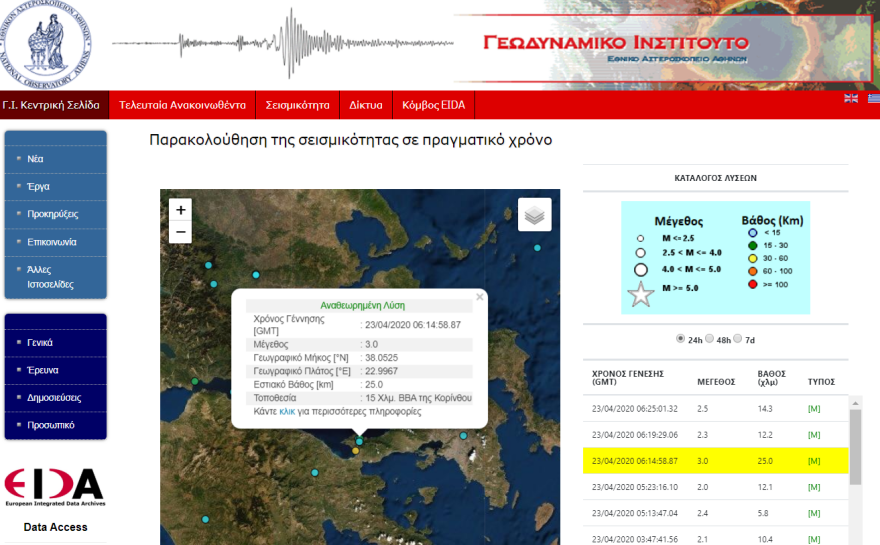Click the ΧΡΟΝΟΣ ΓΕΝΕΣΗΣ (GMT) column header
880x545 pixels.
[627, 378]
